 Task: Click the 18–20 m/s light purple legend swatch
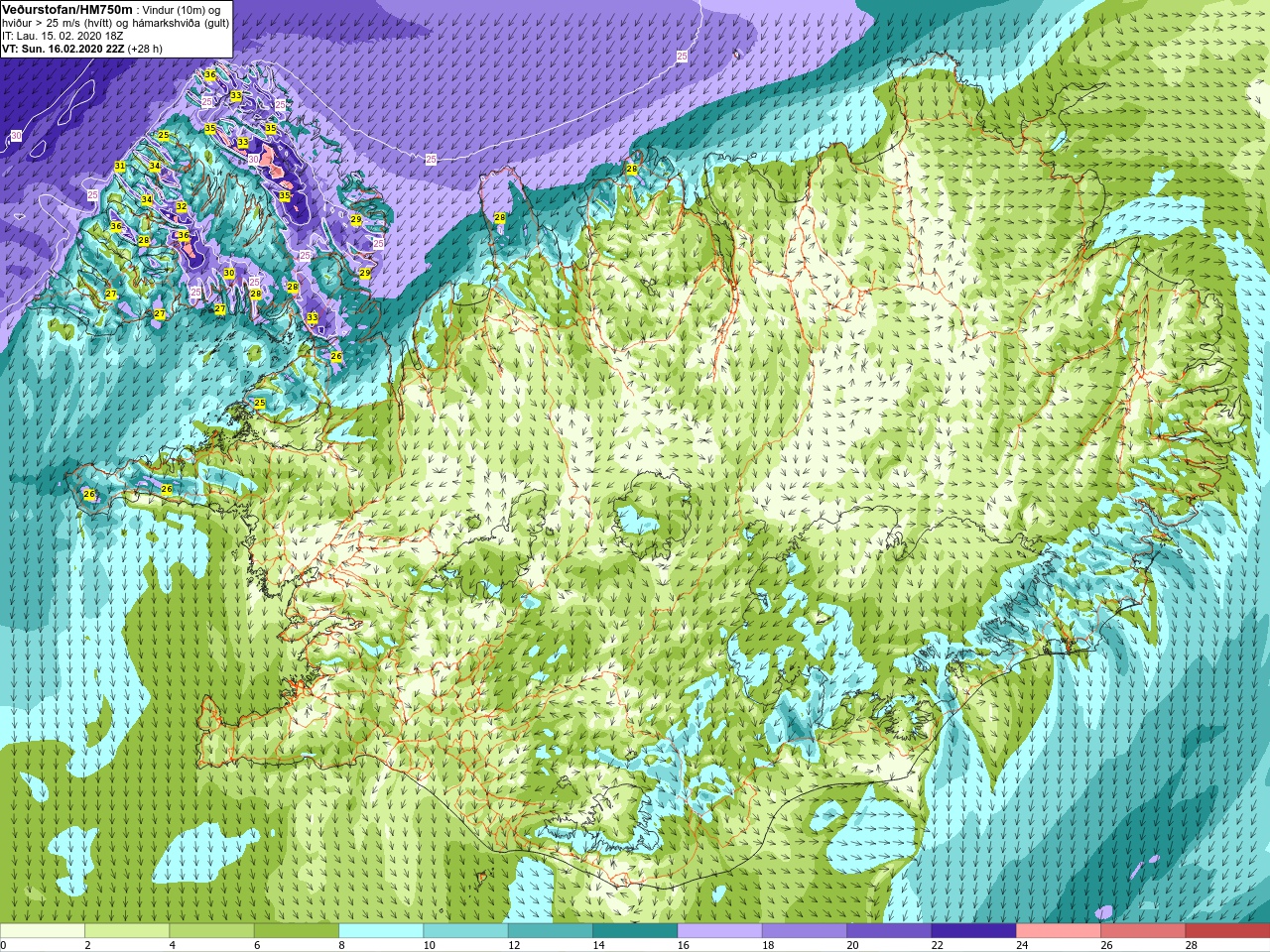click(x=805, y=931)
